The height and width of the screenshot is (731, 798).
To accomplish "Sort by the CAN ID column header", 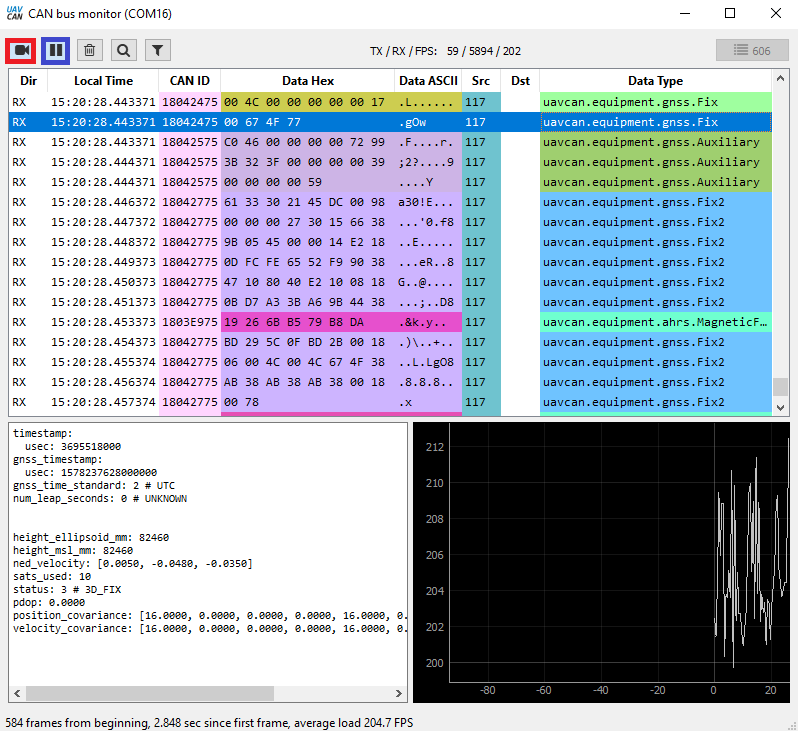I will tap(189, 81).
